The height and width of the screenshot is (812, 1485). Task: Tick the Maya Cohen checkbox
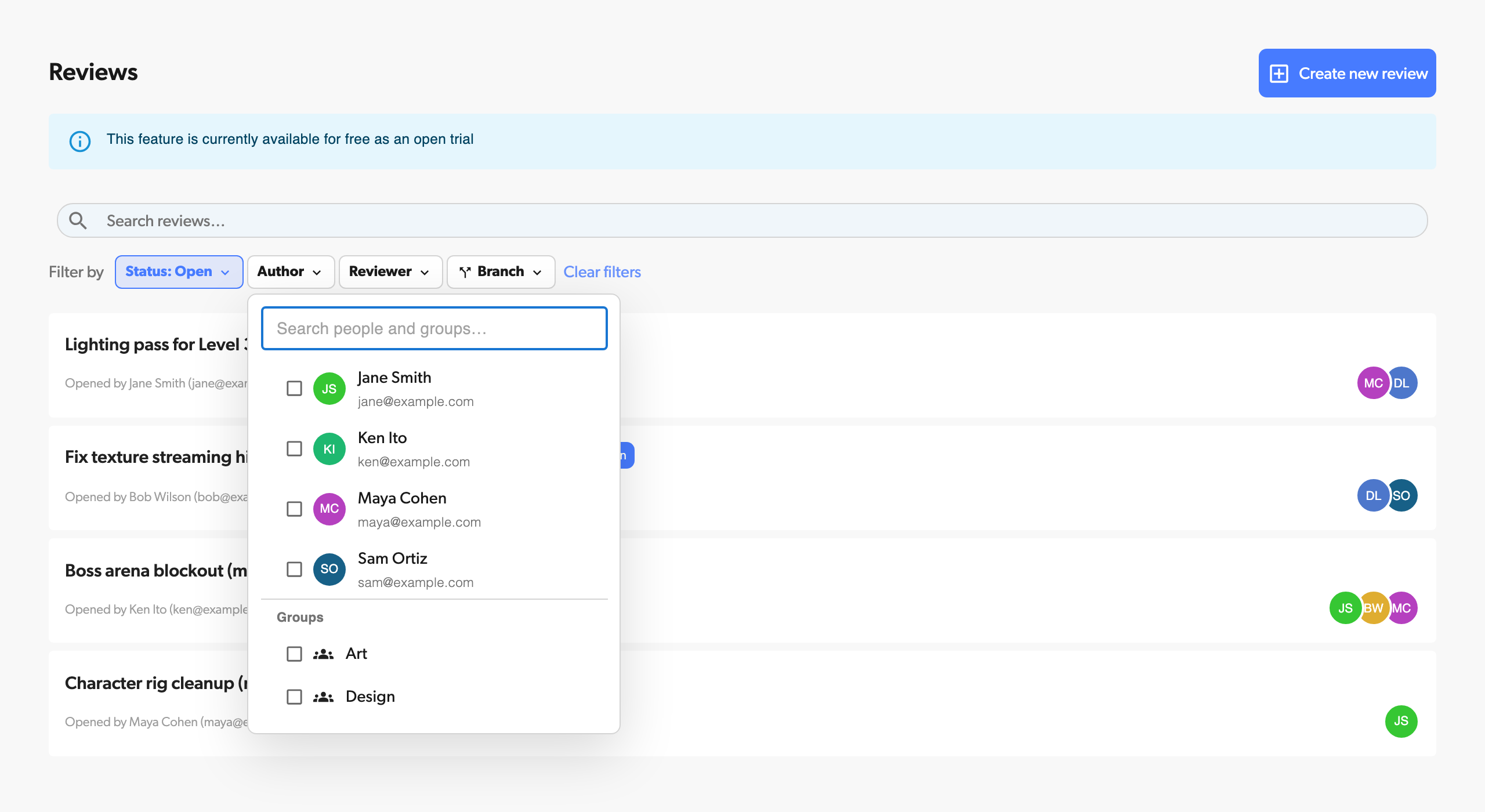[x=295, y=509]
